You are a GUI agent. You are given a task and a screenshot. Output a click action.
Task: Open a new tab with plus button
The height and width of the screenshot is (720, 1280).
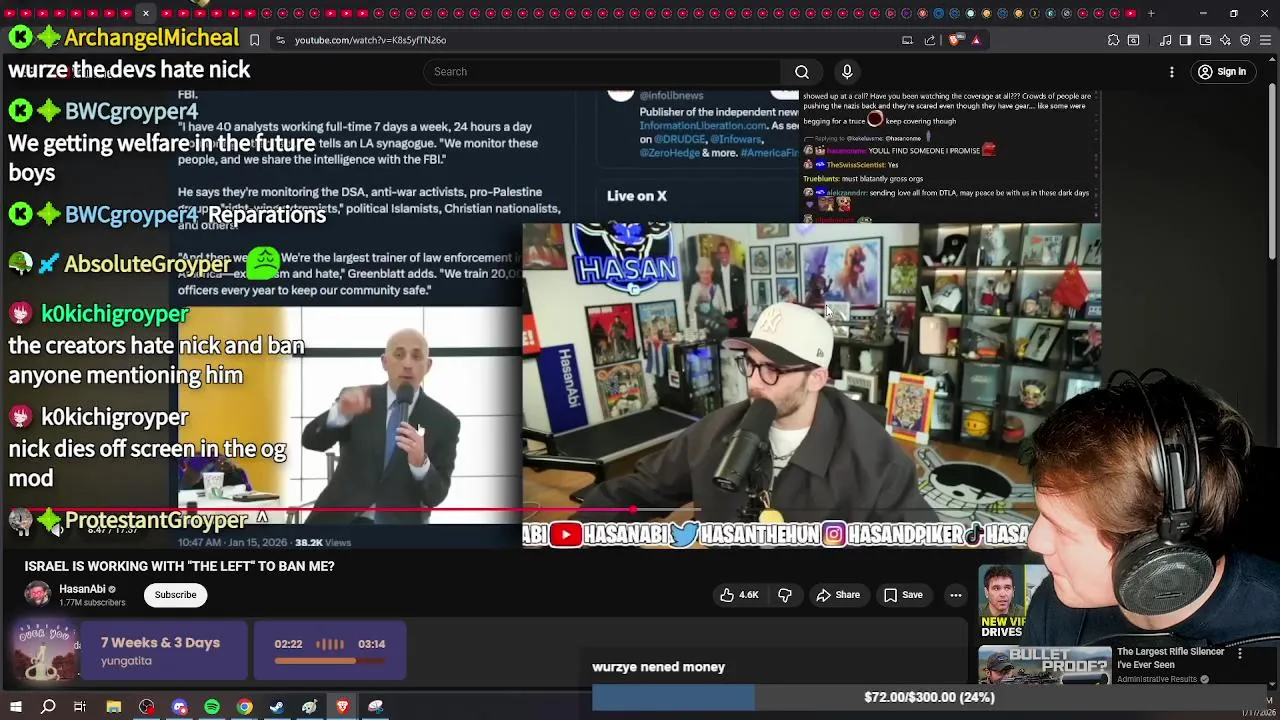1151,13
